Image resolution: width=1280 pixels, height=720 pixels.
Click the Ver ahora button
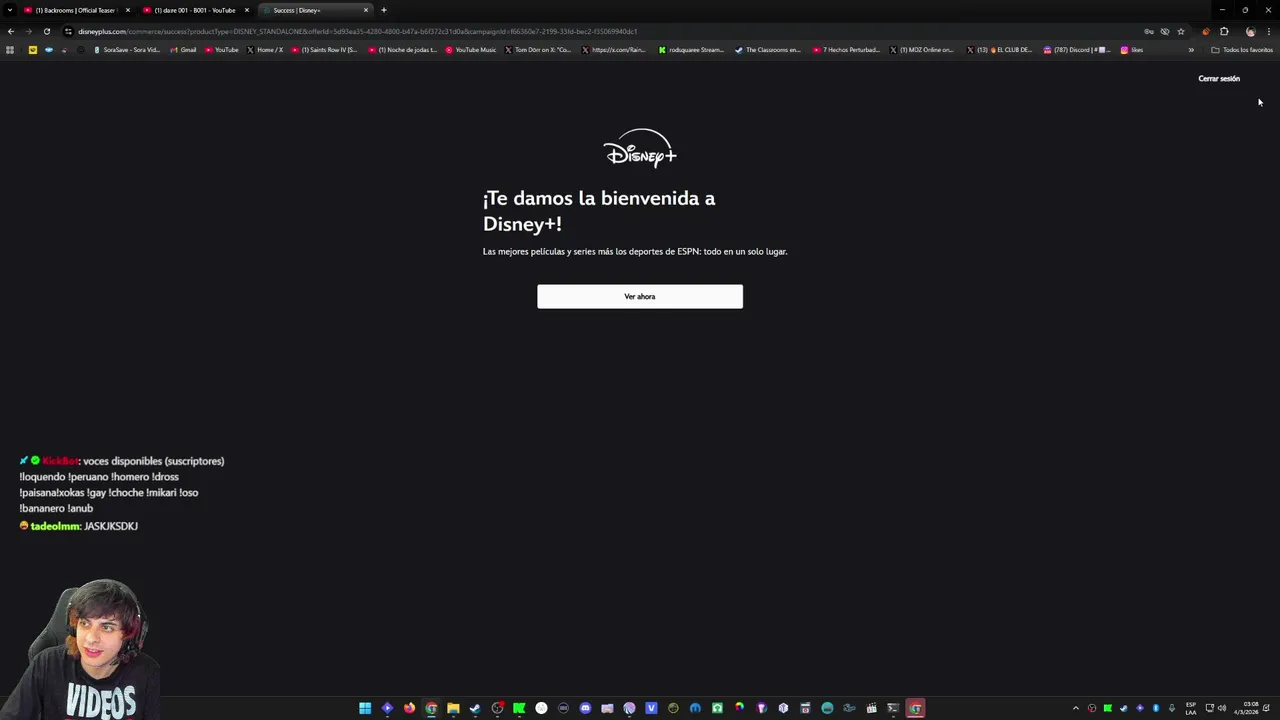(640, 296)
